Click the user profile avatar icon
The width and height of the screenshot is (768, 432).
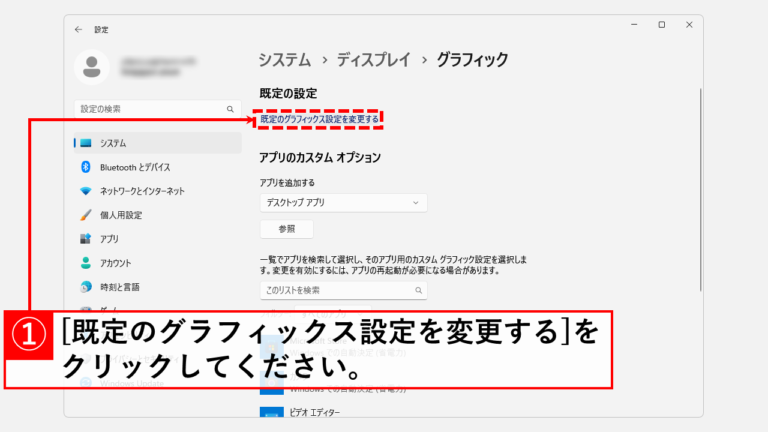[92, 67]
